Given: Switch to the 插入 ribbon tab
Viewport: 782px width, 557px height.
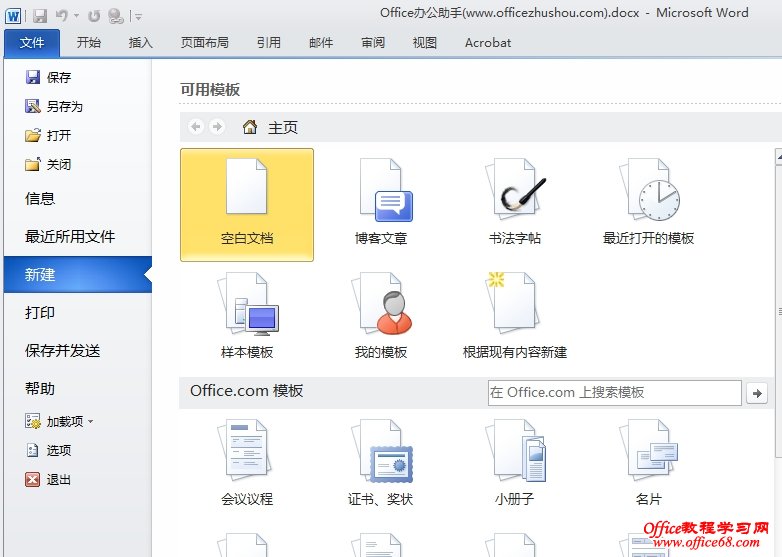Looking at the screenshot, I should (x=141, y=43).
